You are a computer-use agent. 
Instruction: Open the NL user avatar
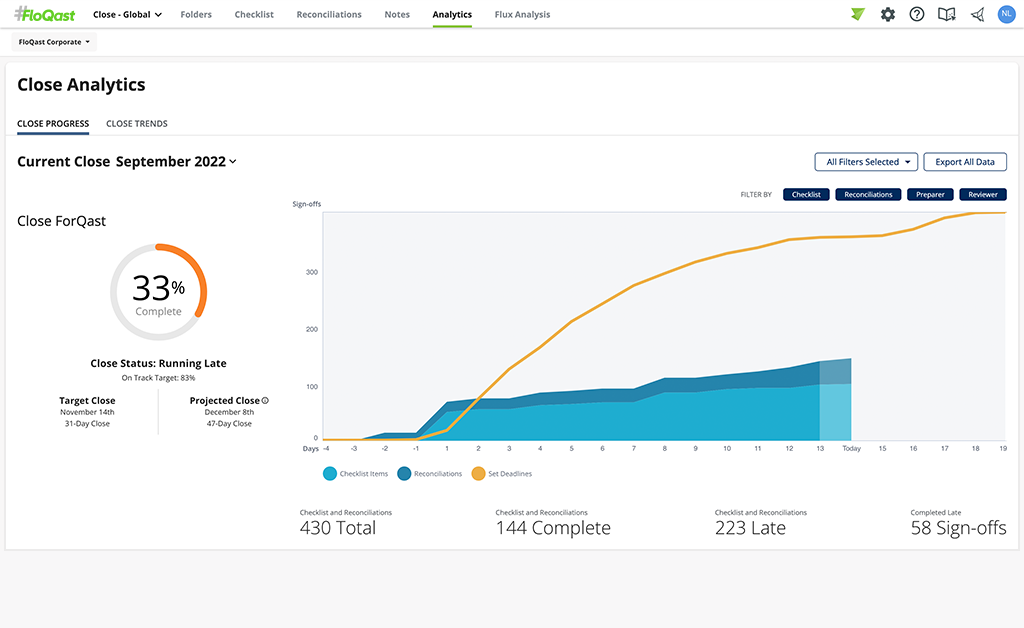[x=1006, y=14]
